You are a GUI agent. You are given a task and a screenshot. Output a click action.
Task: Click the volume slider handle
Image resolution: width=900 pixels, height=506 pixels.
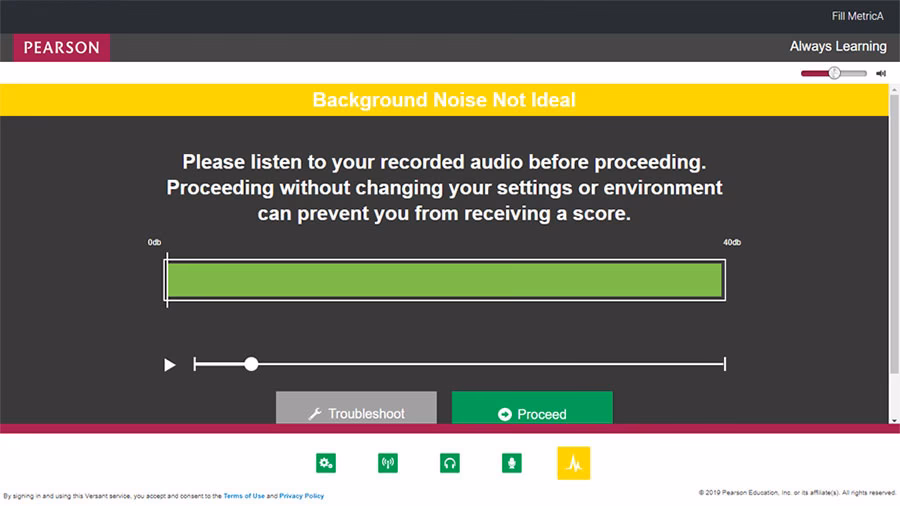click(834, 73)
